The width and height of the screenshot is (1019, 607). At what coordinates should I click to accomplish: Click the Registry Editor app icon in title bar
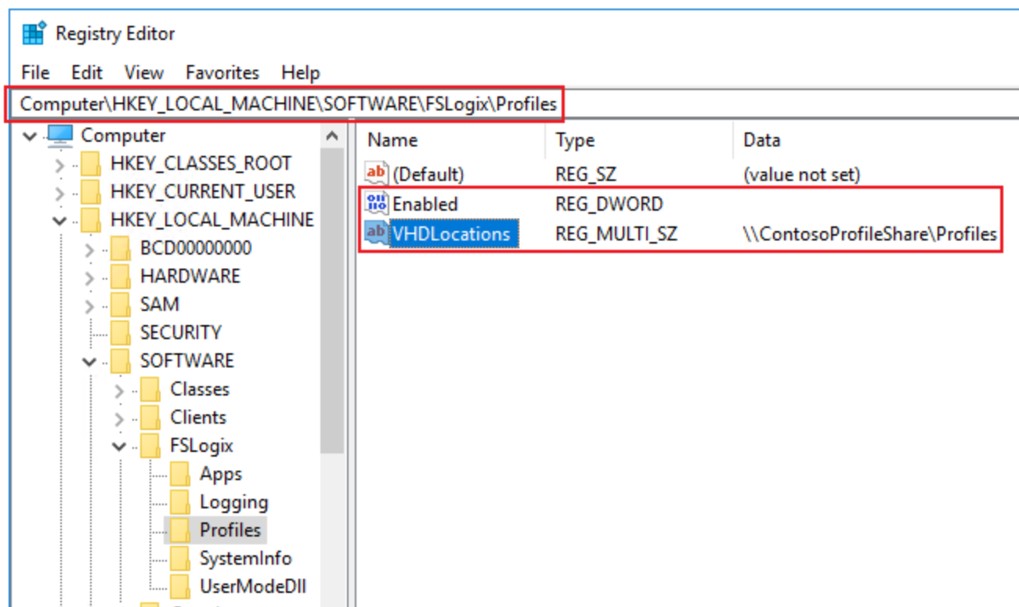point(34,33)
